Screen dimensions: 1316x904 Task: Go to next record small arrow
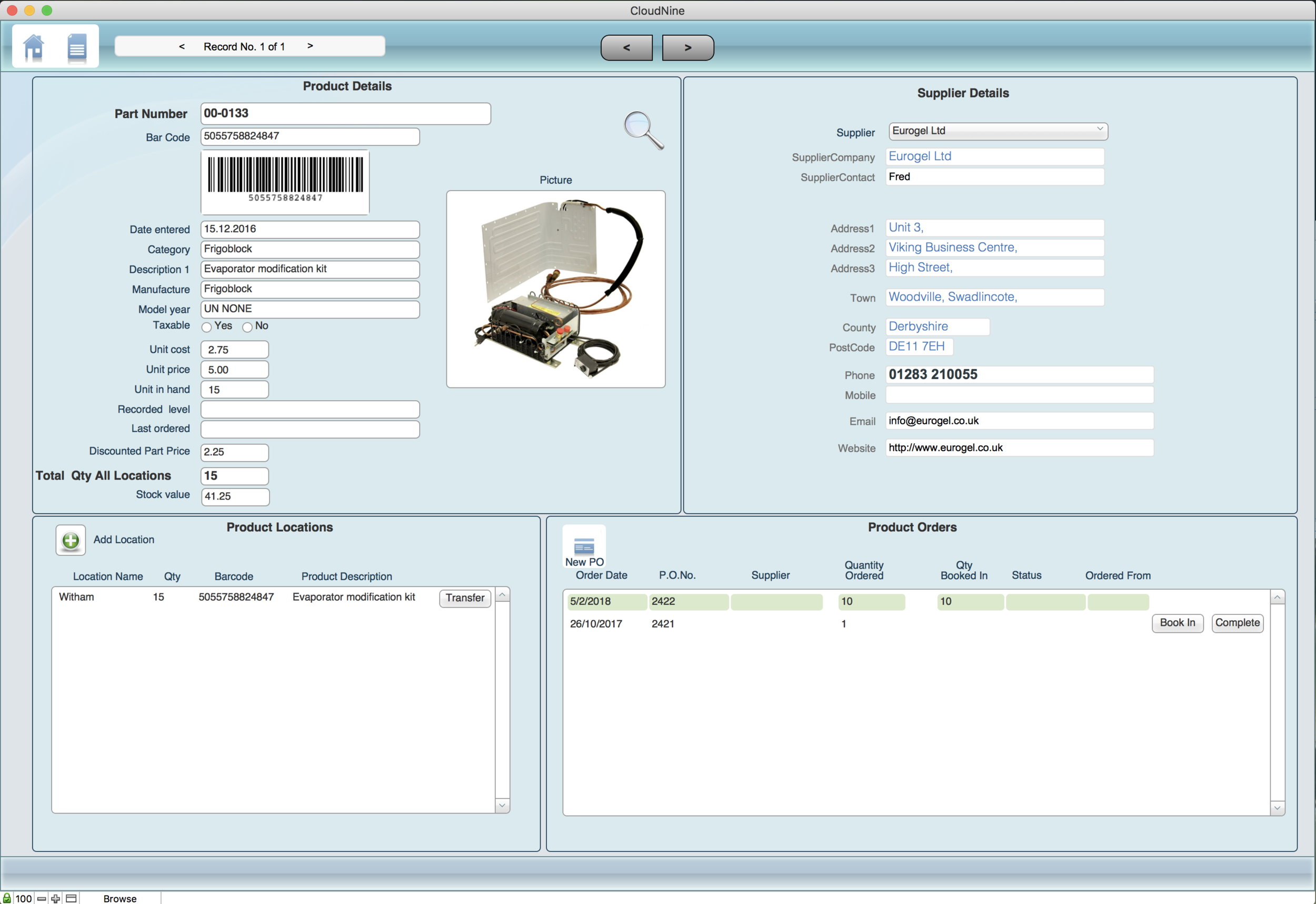310,46
